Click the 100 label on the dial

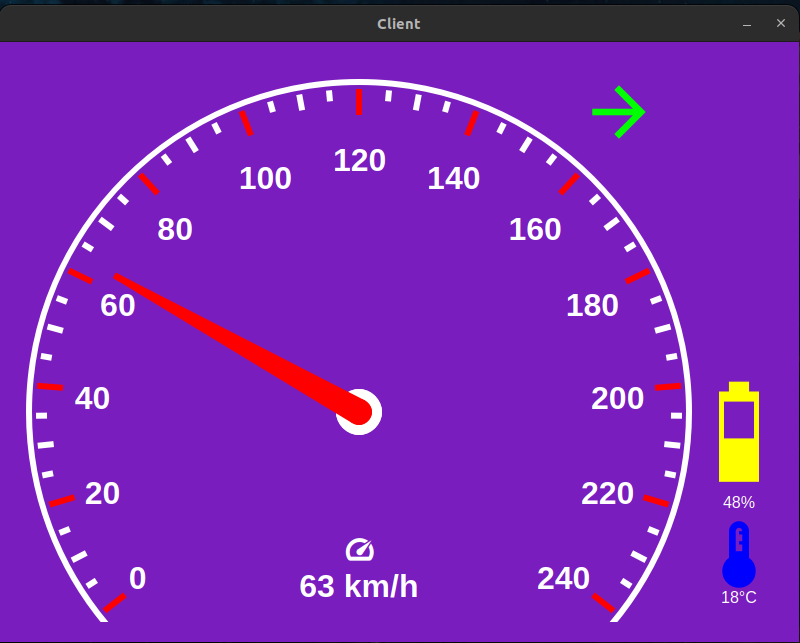tap(265, 179)
